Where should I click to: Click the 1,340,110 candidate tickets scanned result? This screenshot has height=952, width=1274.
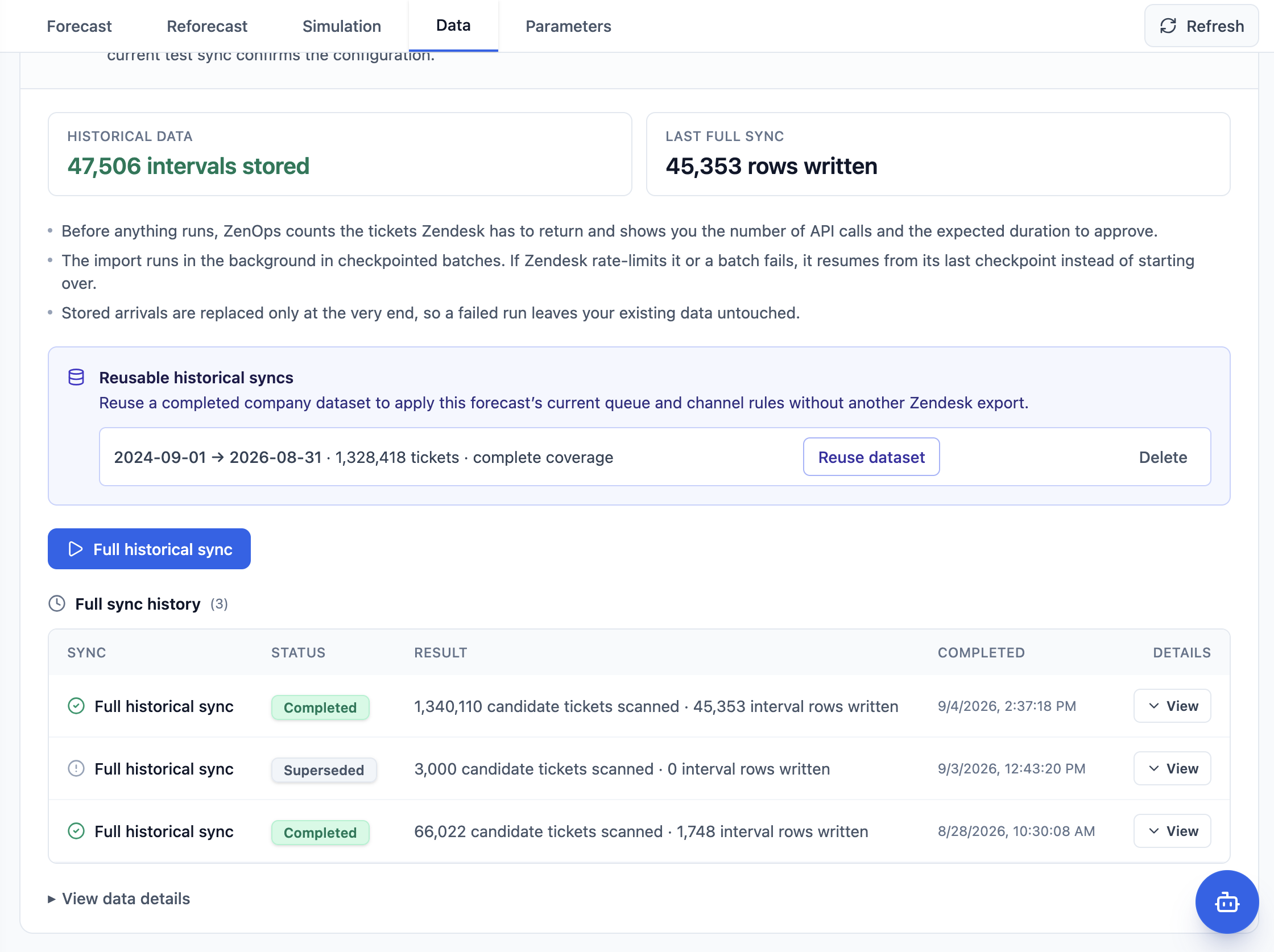coord(656,706)
